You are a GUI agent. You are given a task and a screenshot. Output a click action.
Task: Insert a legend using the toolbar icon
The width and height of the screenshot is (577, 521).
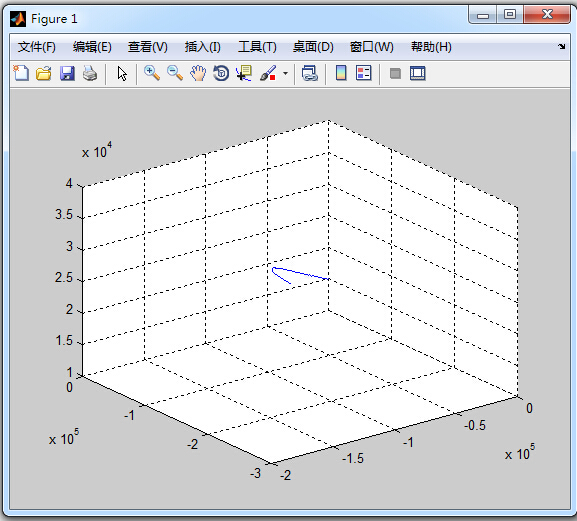coord(364,73)
